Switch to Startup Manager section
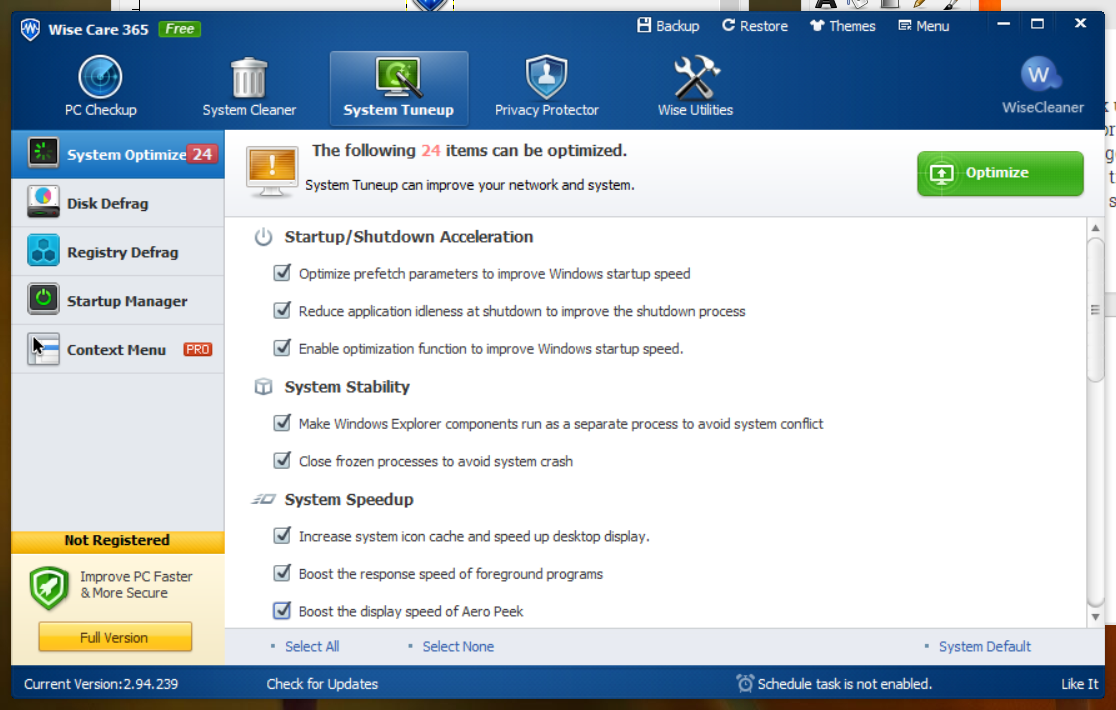 (118, 301)
